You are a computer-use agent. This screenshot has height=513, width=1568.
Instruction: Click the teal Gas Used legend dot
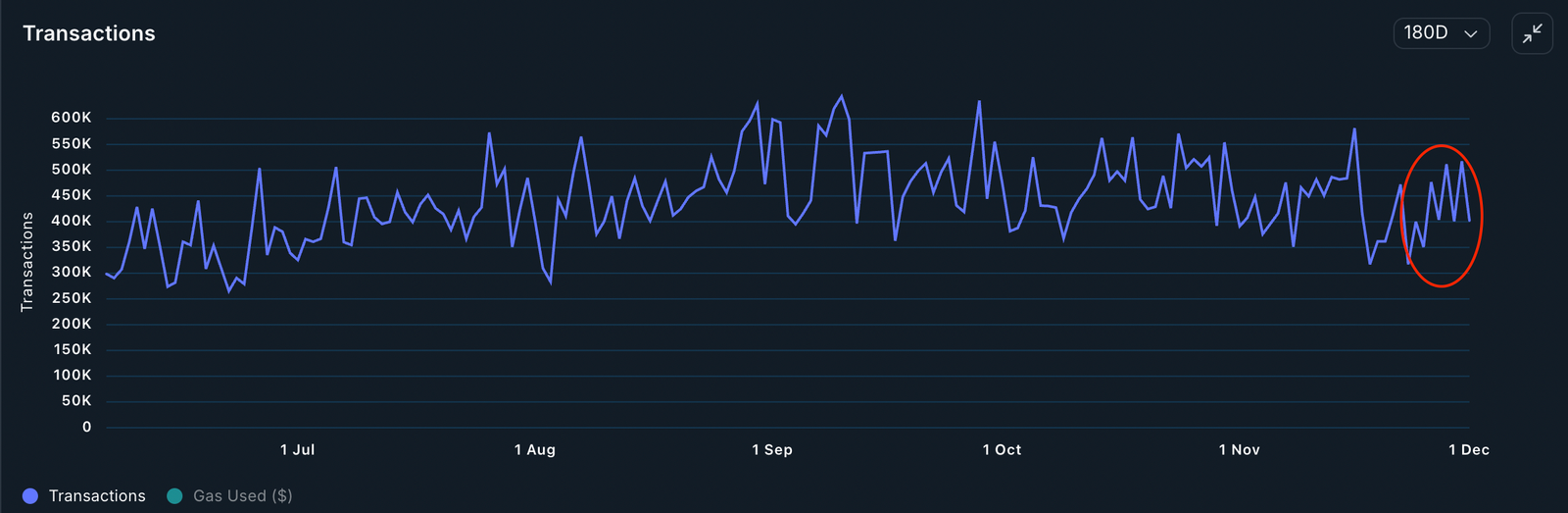click(174, 496)
